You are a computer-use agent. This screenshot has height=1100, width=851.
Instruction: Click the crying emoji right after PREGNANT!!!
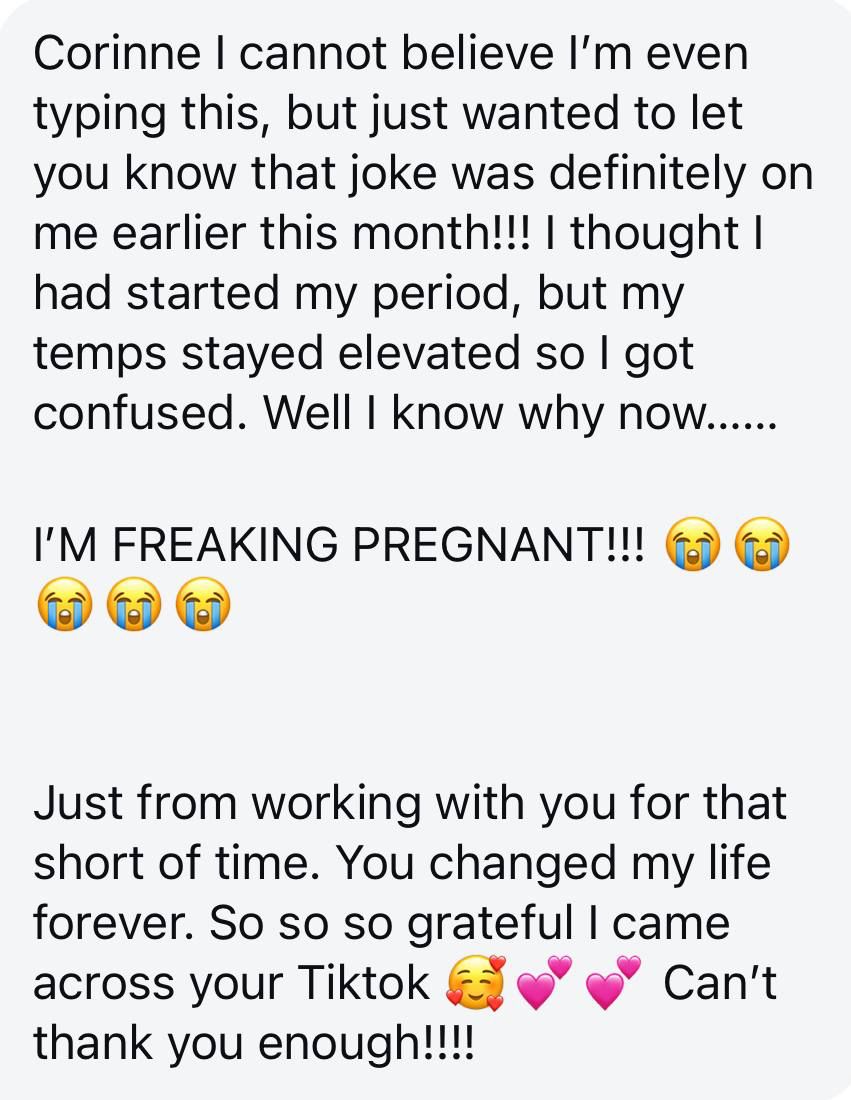(x=692, y=544)
